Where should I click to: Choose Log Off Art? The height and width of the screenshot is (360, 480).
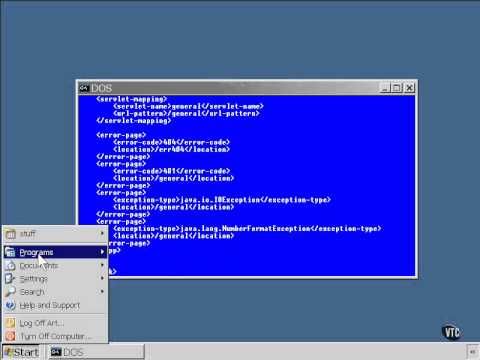coord(55,323)
